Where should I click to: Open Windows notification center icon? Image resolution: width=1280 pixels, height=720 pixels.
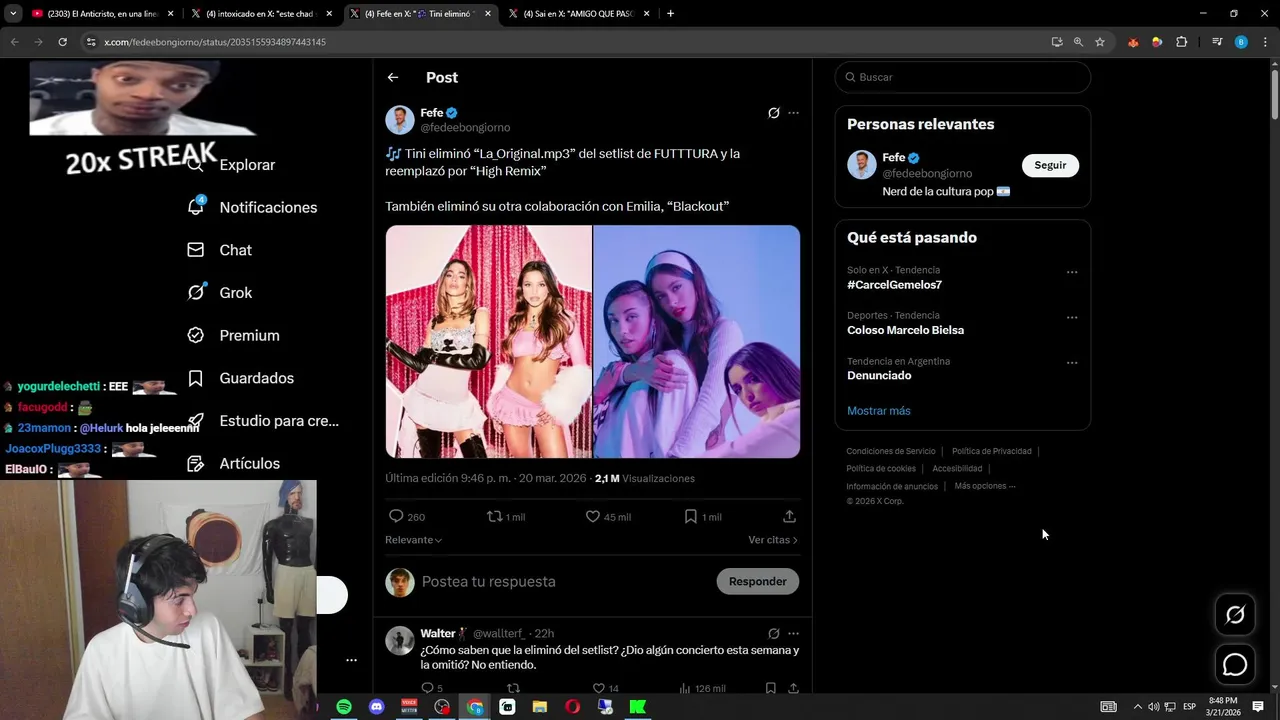coord(1258,707)
